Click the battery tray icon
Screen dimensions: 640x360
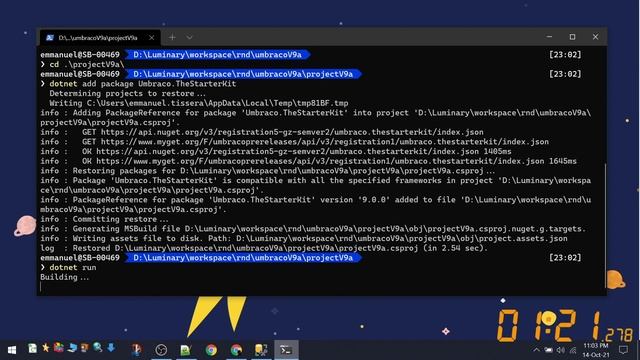click(x=548, y=350)
